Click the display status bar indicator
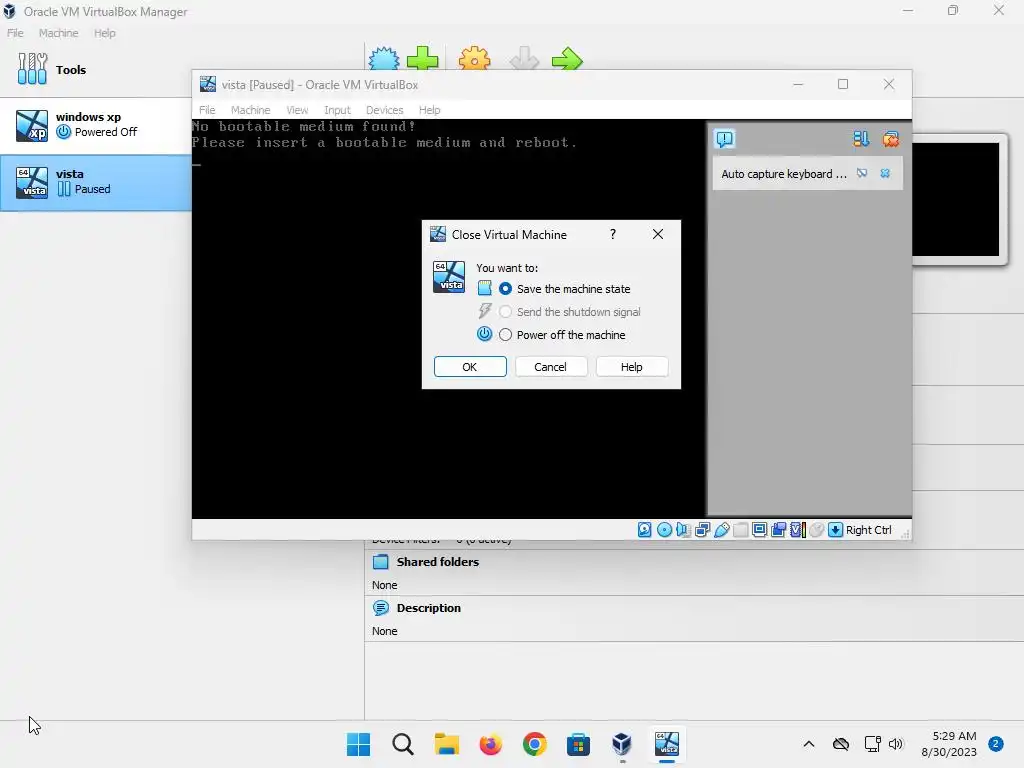The height and width of the screenshot is (768, 1024). pyautogui.click(x=760, y=530)
